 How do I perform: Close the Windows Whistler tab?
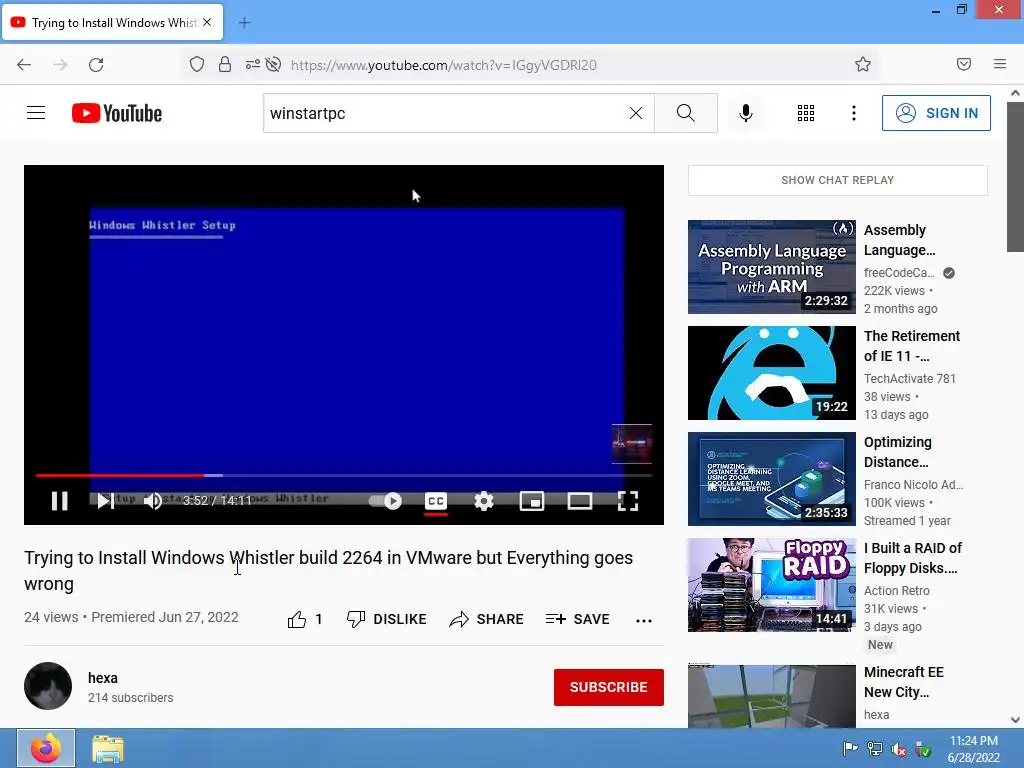pyautogui.click(x=207, y=22)
